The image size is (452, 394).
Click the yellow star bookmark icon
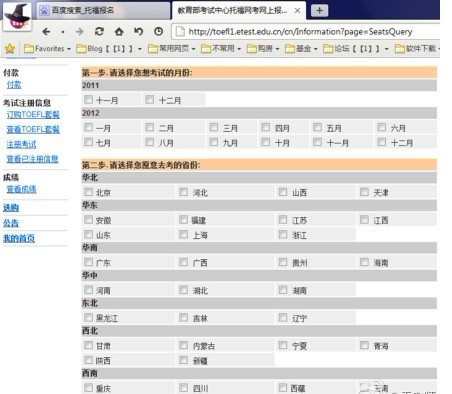(10, 49)
